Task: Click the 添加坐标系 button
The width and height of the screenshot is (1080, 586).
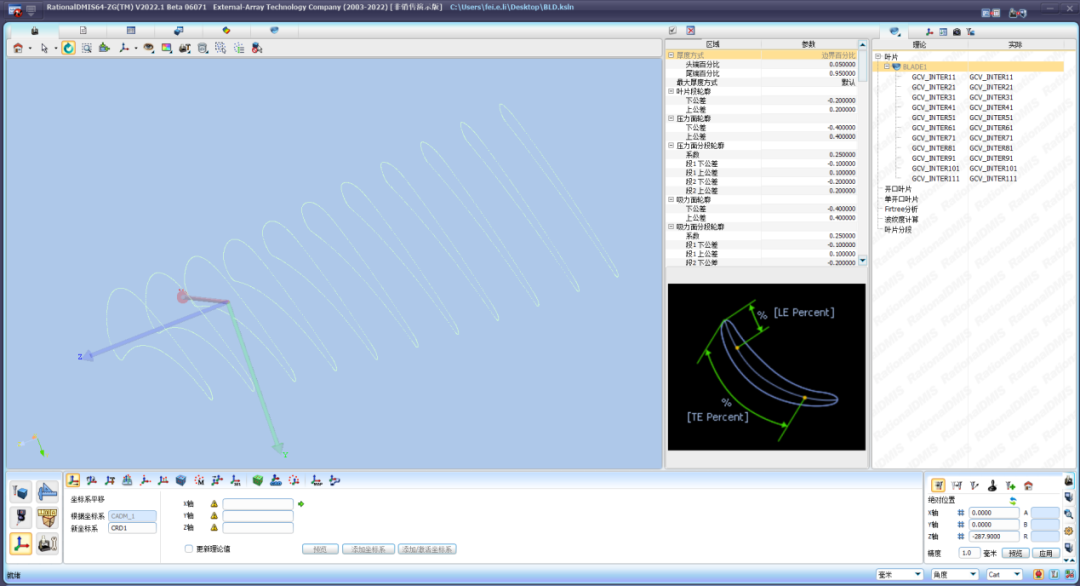Action: tap(367, 549)
